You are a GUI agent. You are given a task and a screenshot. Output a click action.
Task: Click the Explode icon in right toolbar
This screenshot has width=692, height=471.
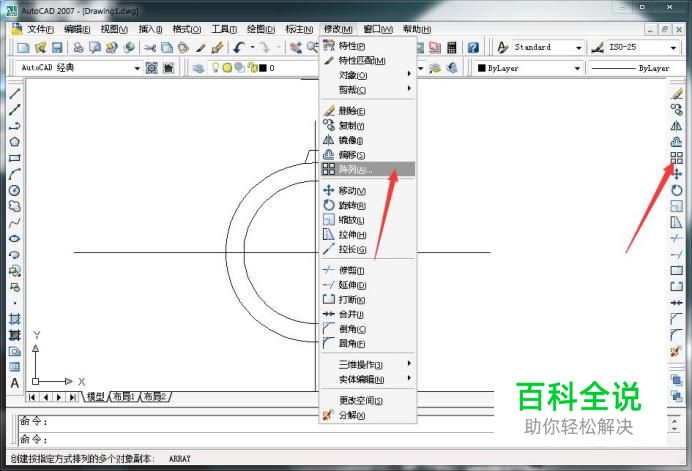coord(676,351)
